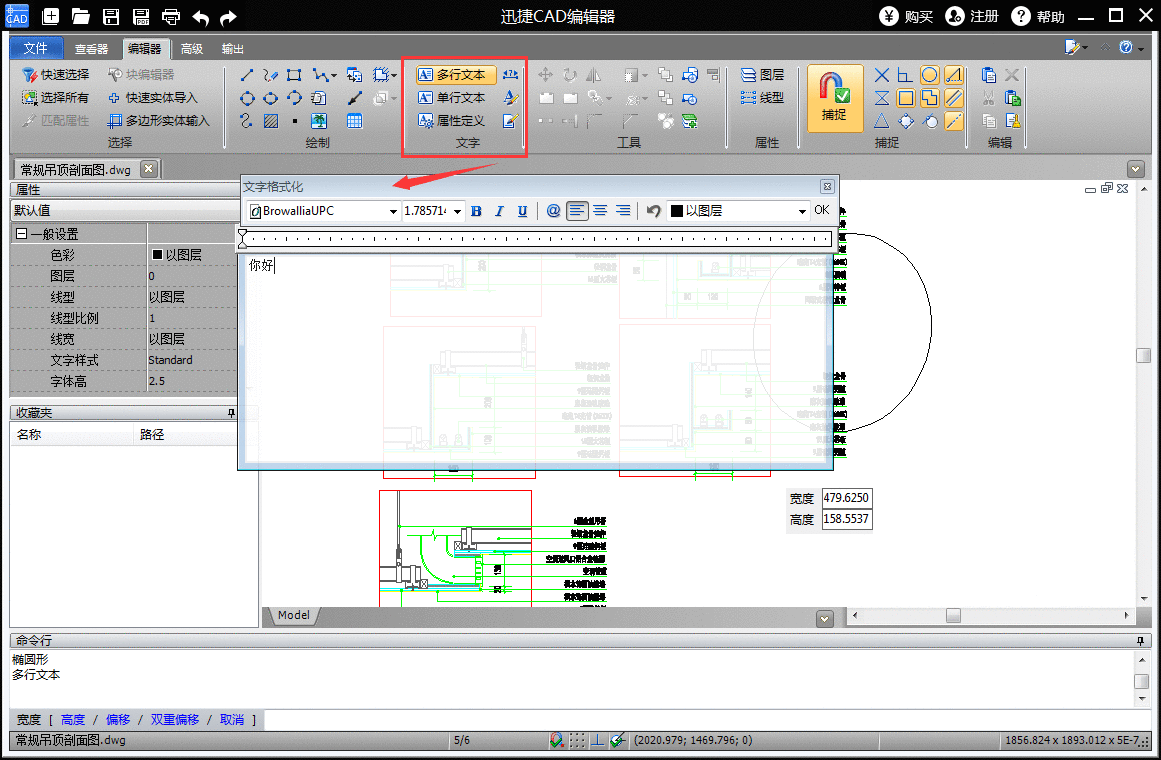Toggle italic text formatting
The height and width of the screenshot is (760, 1161).
pyautogui.click(x=499, y=211)
